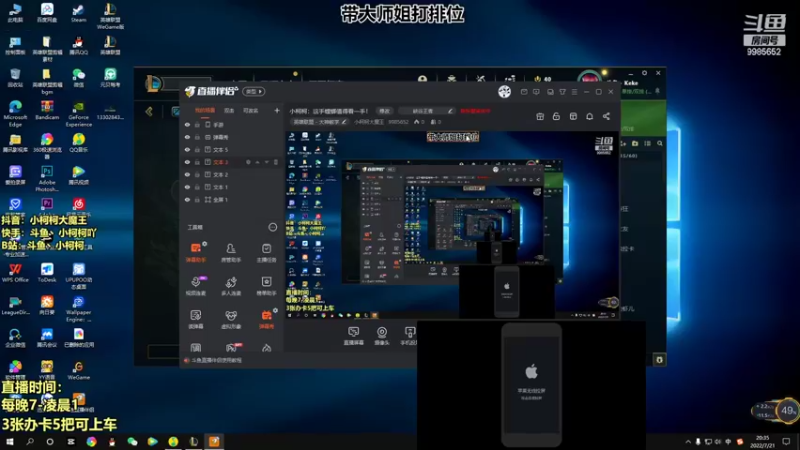
Task: Open user avatar in 直播伴侣 title bar
Action: [505, 92]
